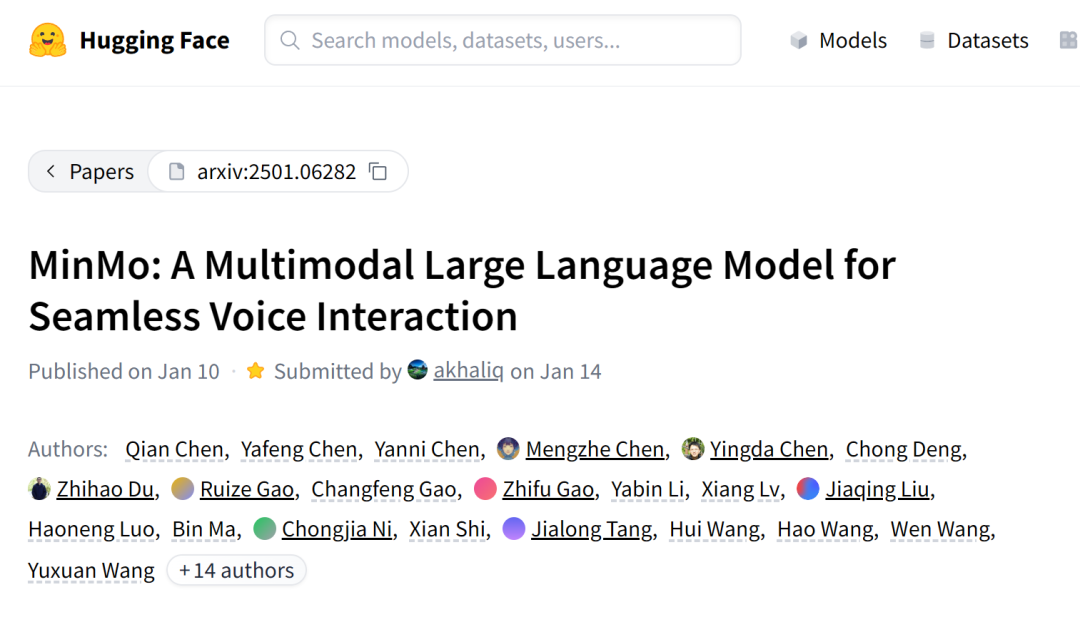
Task: Select author Wen Wang
Action: (940, 529)
